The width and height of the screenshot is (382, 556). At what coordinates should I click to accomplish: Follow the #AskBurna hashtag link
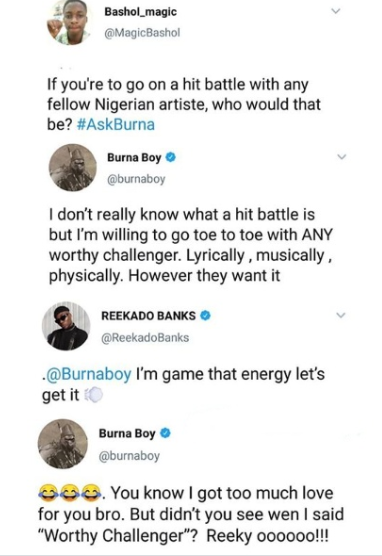coord(116,125)
